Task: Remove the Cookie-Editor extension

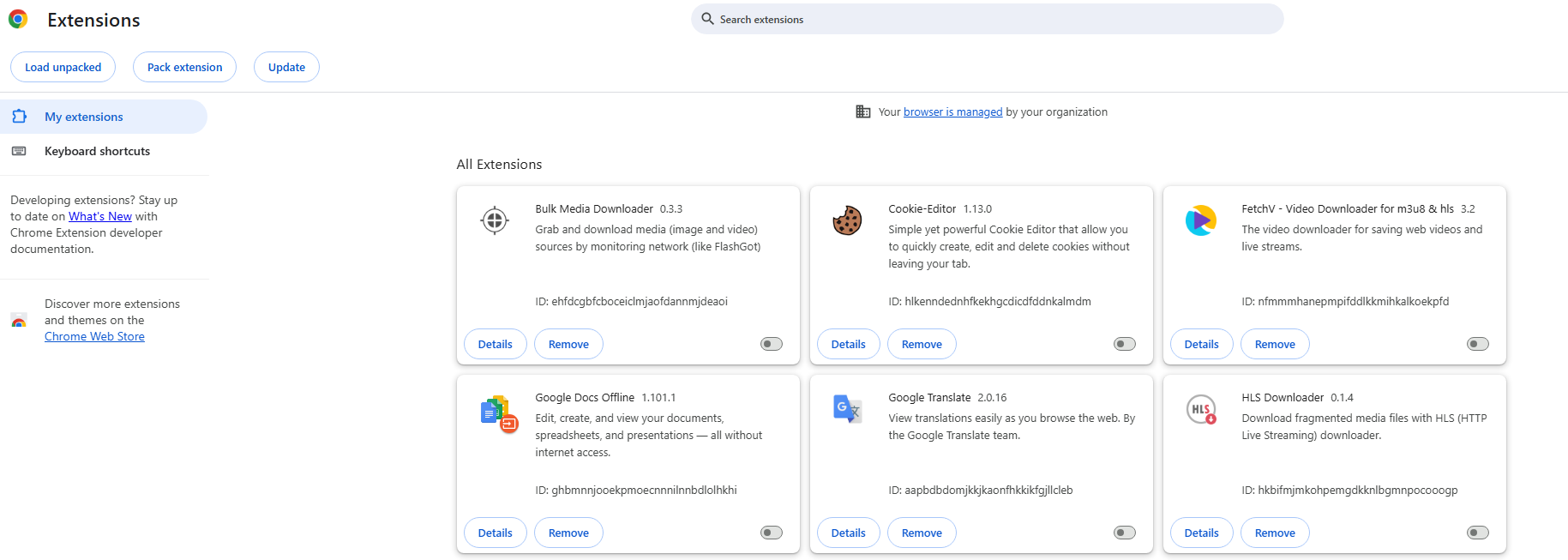Action: click(922, 344)
